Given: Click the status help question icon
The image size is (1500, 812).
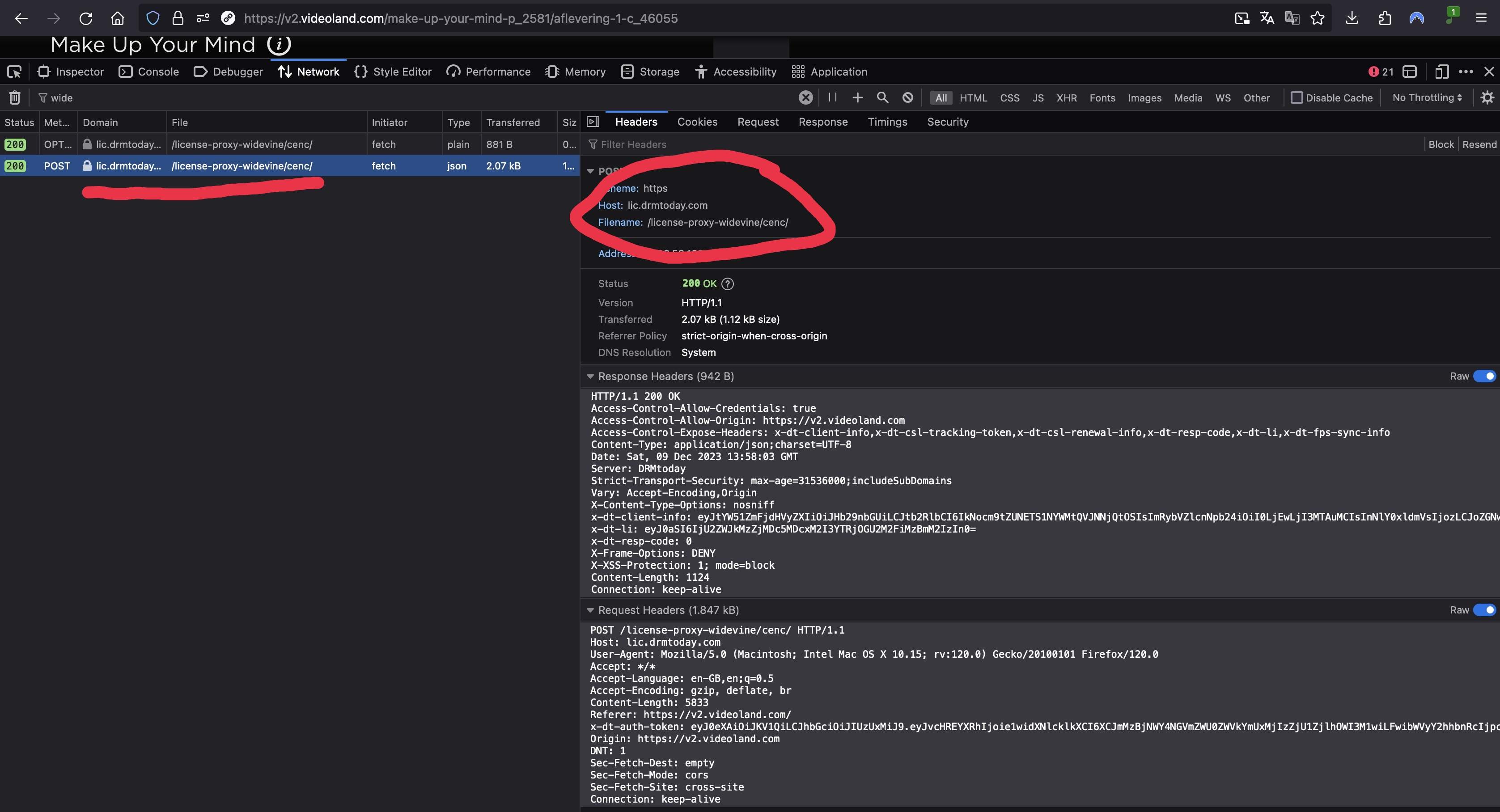Looking at the screenshot, I should pos(727,283).
